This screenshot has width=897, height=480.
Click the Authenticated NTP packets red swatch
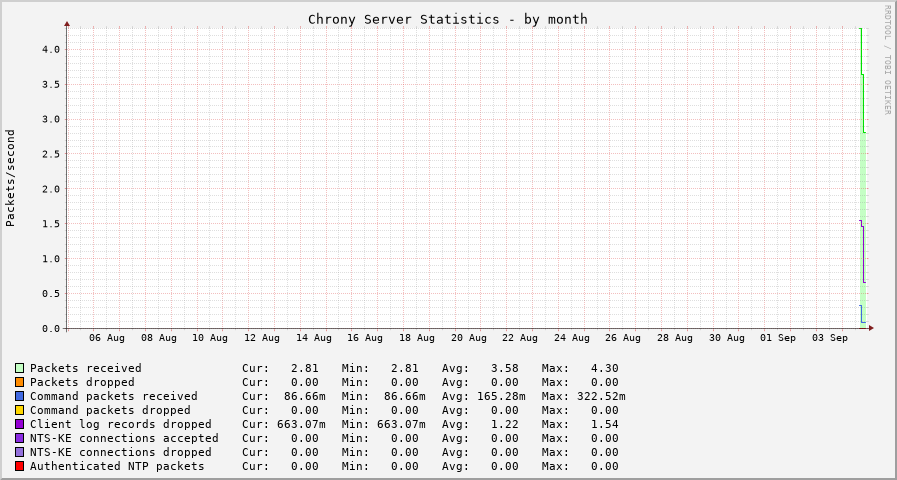click(19, 466)
